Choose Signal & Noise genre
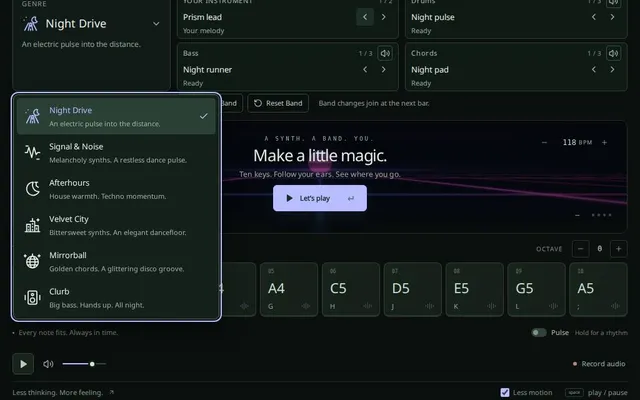Viewport: 640px width, 400px height. [116, 153]
